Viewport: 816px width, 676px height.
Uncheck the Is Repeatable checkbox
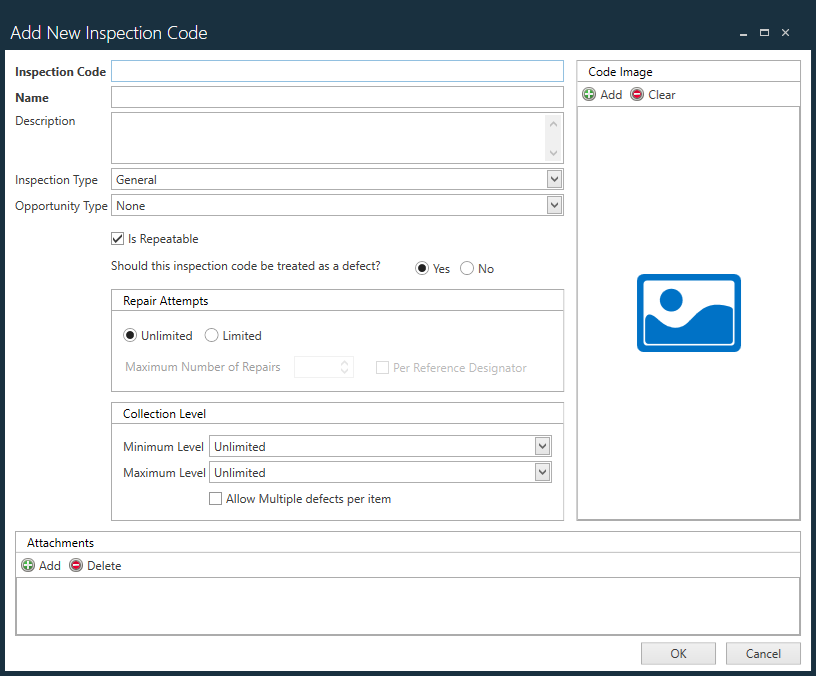[118, 238]
